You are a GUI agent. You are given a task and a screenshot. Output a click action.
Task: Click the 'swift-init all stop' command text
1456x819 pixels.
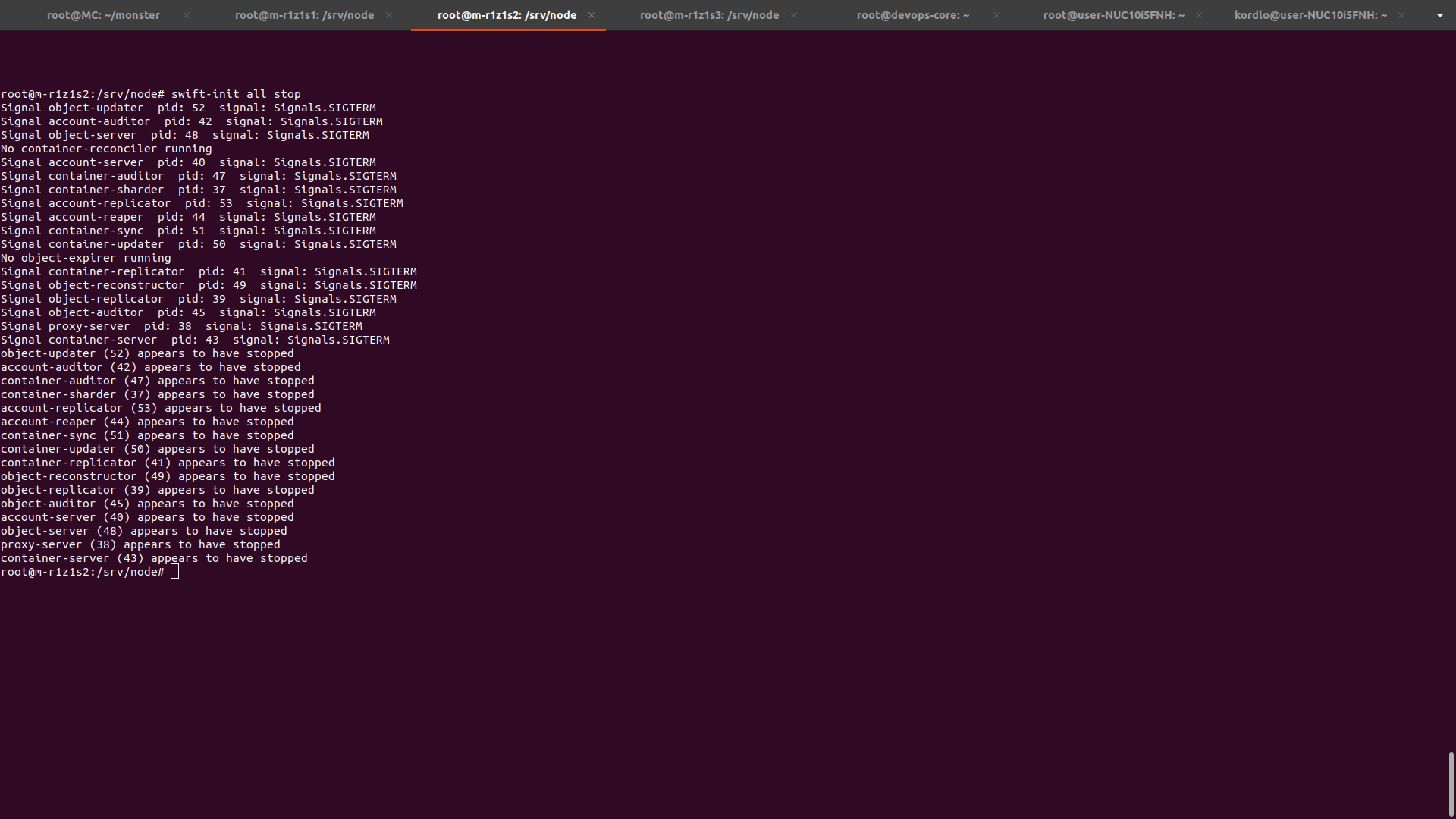click(236, 94)
